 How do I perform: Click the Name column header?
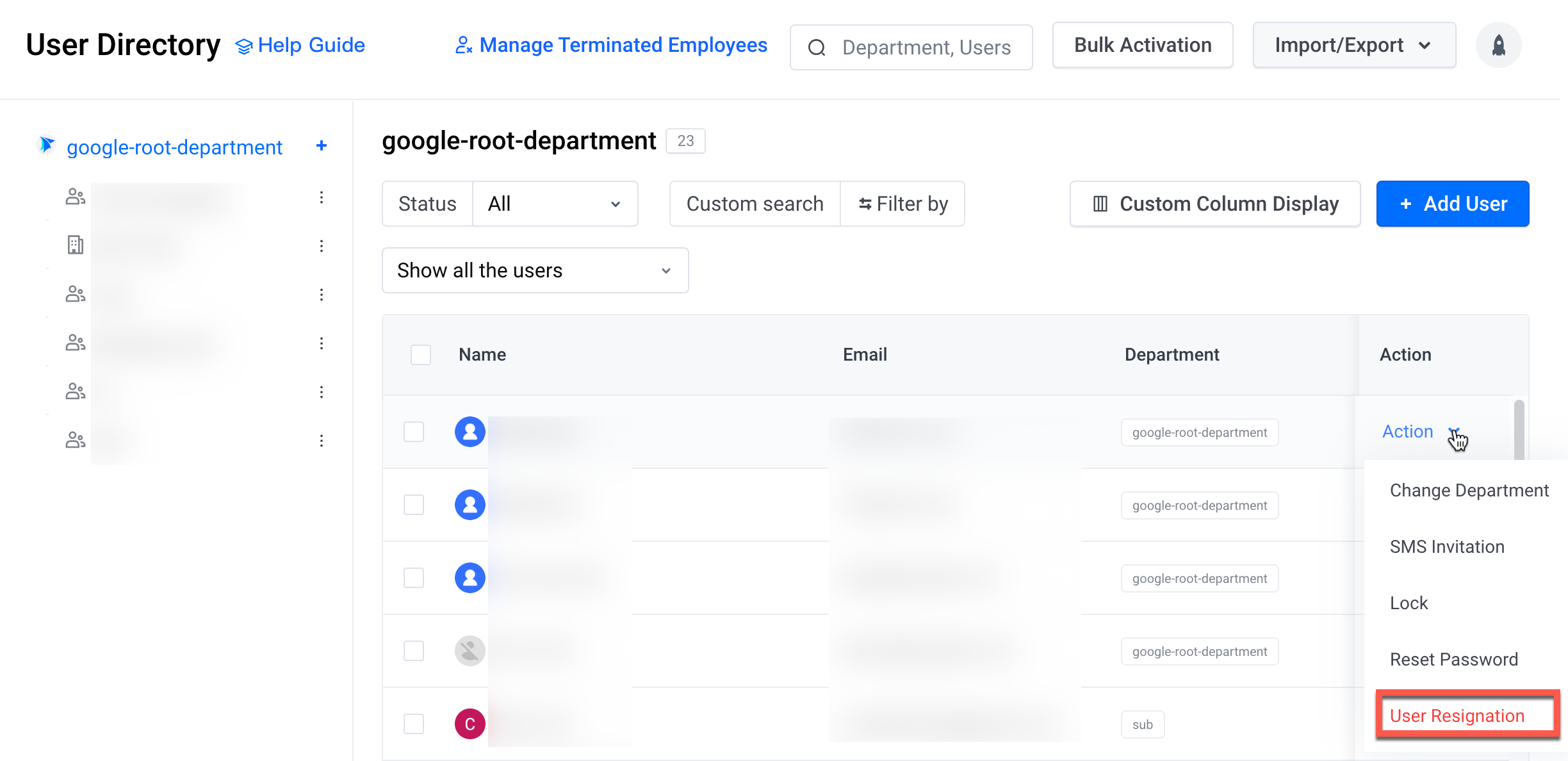pos(482,355)
